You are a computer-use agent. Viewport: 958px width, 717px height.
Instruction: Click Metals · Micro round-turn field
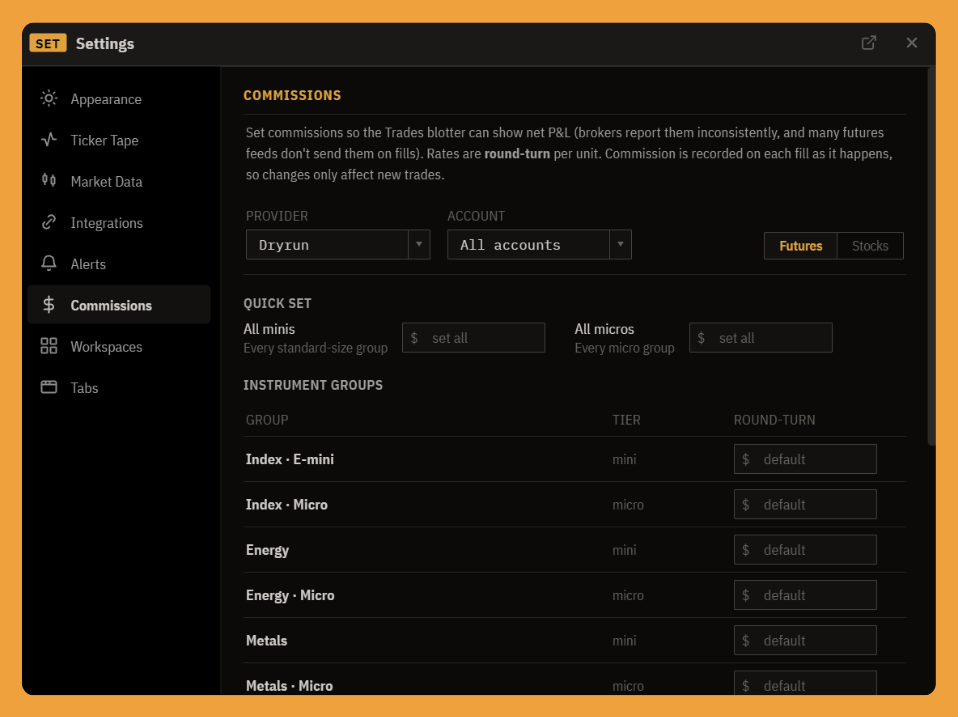click(805, 683)
